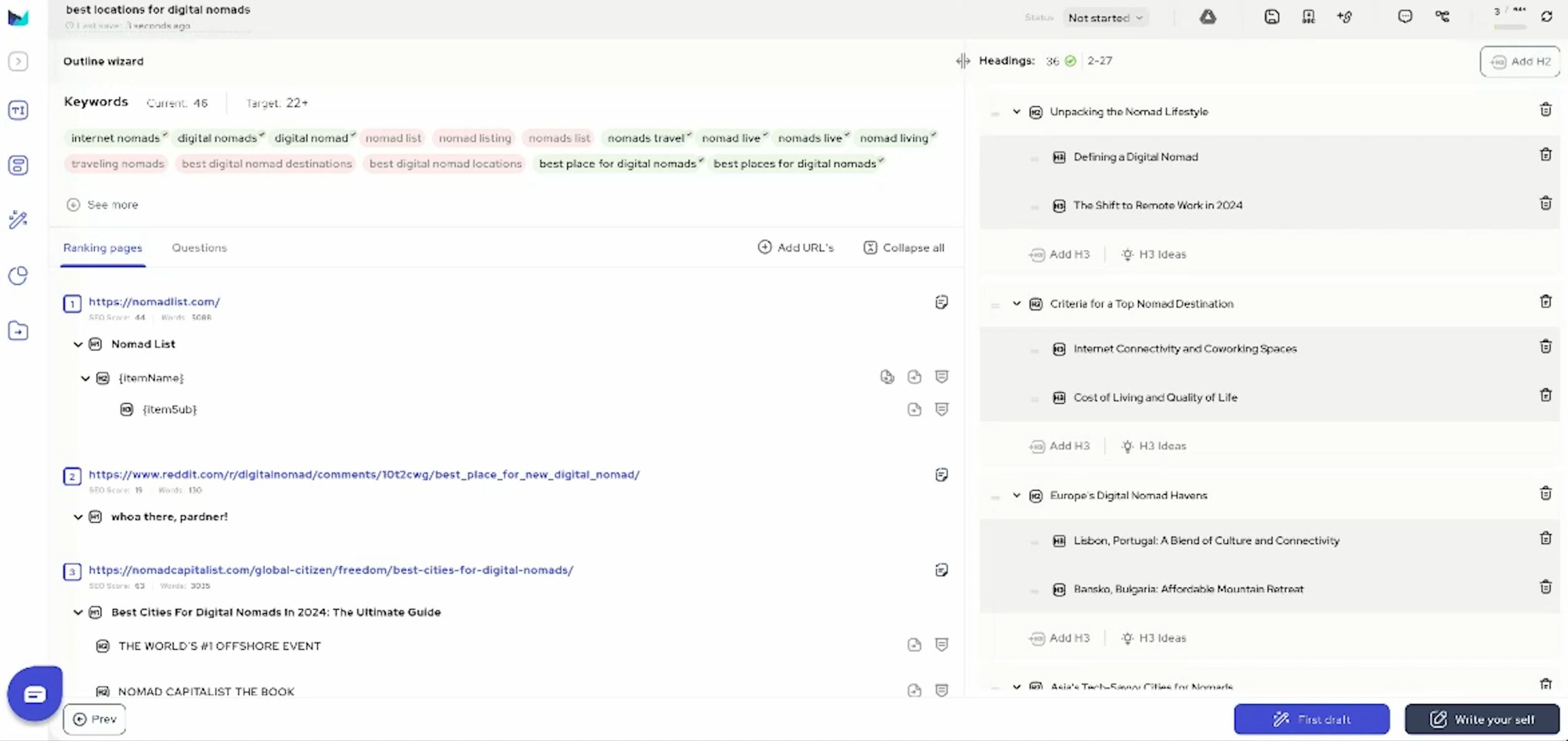Copy outline icon for nomadlist.com result
Viewport: 1568px width, 741px height.
(x=941, y=302)
